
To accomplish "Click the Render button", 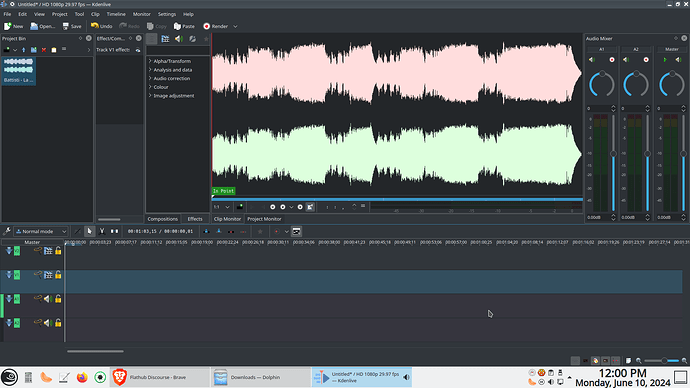I will 216,26.
